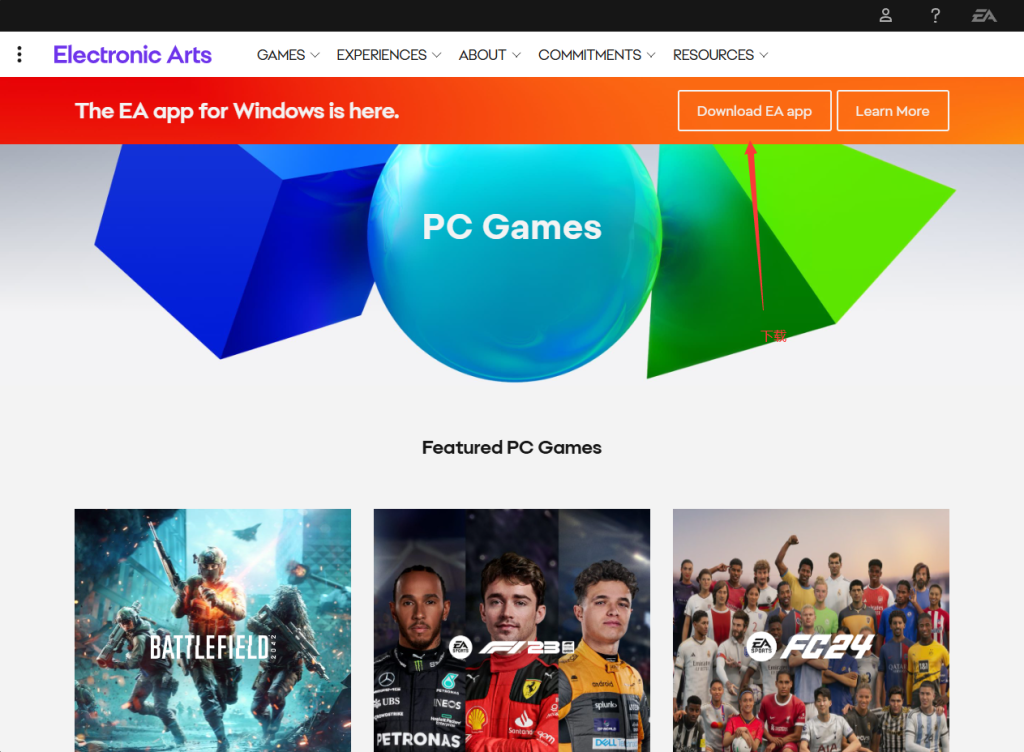Viewport: 1024px width, 752px height.
Task: Click the Download EA app button
Action: (x=754, y=111)
